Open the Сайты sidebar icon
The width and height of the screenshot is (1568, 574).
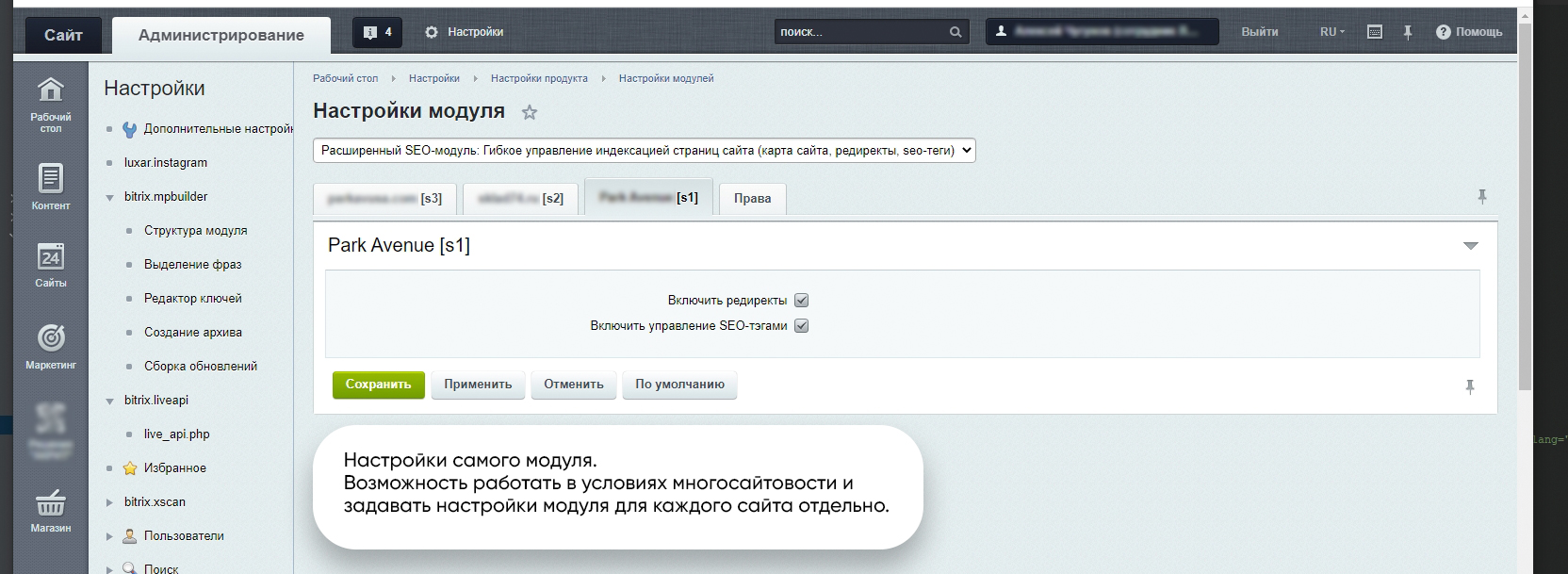[x=50, y=257]
